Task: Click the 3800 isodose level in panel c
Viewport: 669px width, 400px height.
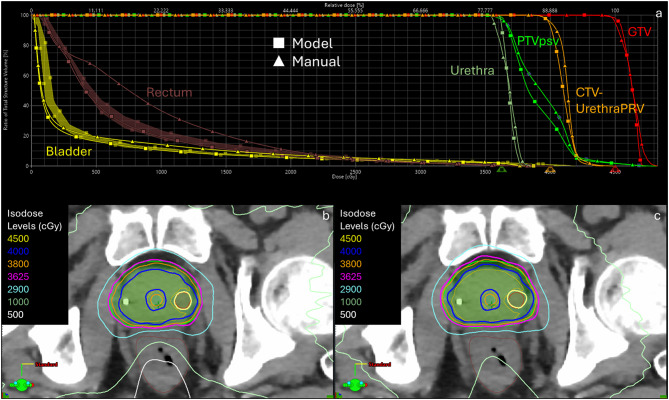Action: click(351, 264)
